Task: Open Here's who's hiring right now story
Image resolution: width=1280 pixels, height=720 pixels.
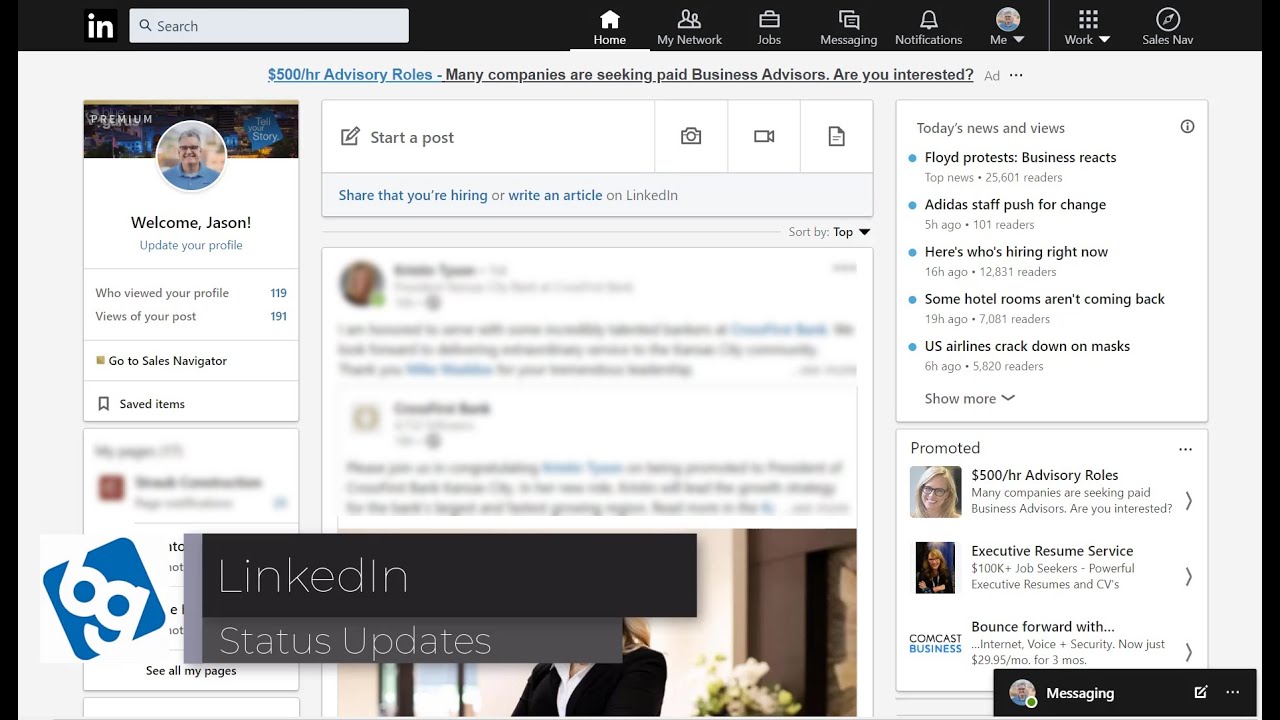Action: coord(1016,252)
